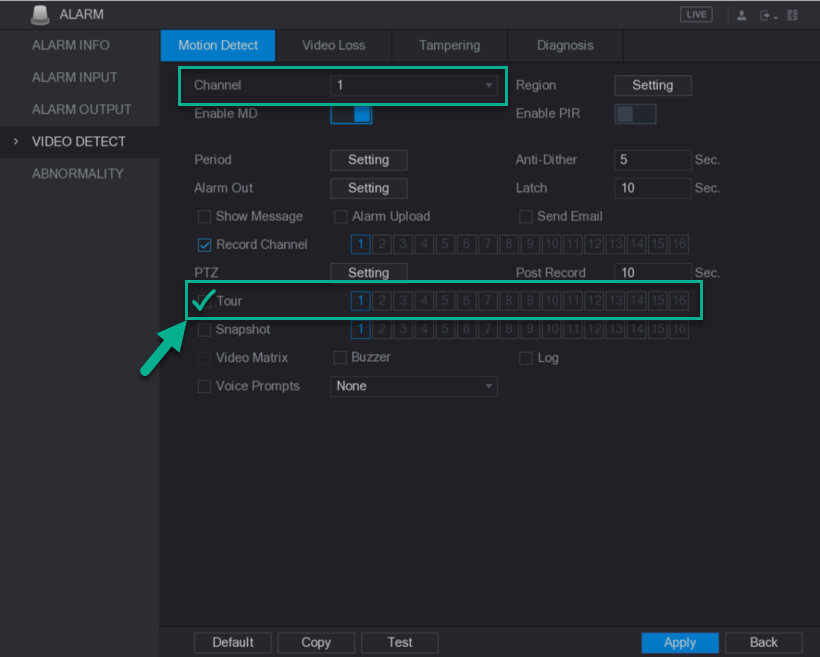The image size is (820, 657).
Task: Select Tour channel number 16 box
Action: click(679, 301)
